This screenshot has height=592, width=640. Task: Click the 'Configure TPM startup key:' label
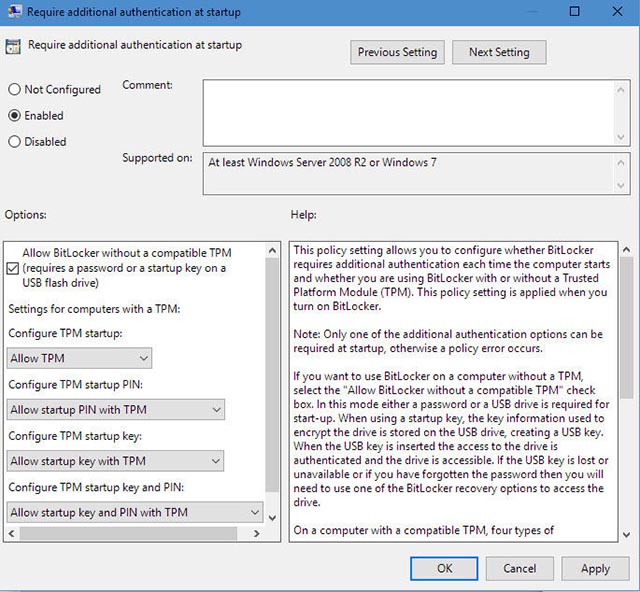75,436
